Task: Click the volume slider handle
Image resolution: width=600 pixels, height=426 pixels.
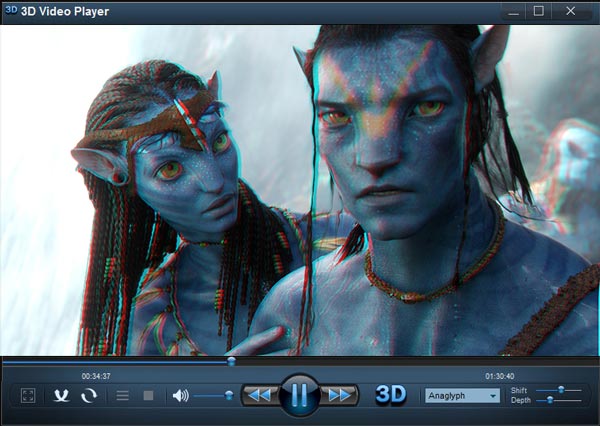Action: pos(229,396)
